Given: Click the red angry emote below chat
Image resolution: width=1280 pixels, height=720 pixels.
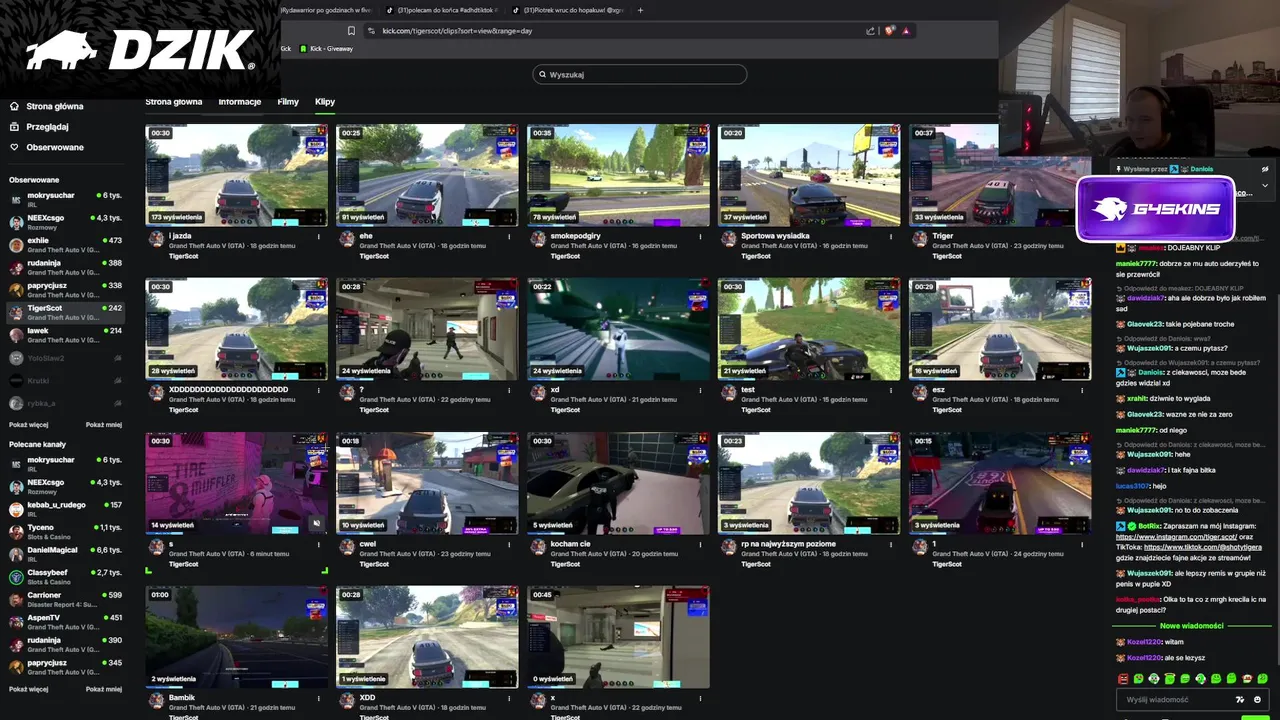Looking at the screenshot, I should (x=1123, y=679).
